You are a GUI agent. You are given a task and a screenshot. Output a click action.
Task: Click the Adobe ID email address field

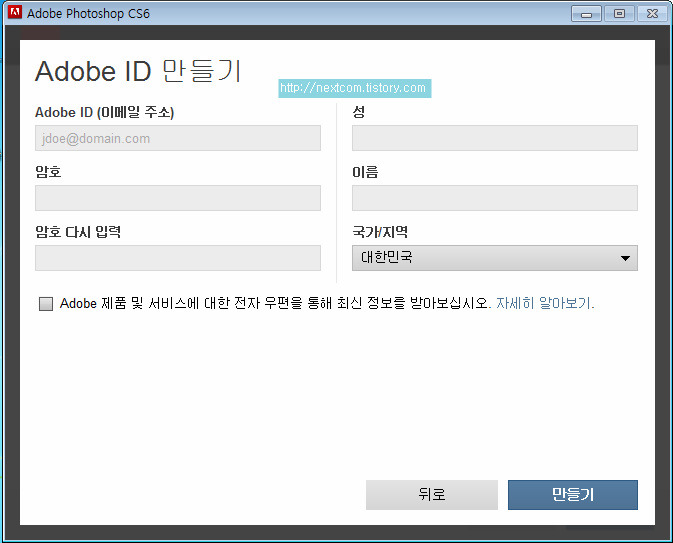(178, 138)
